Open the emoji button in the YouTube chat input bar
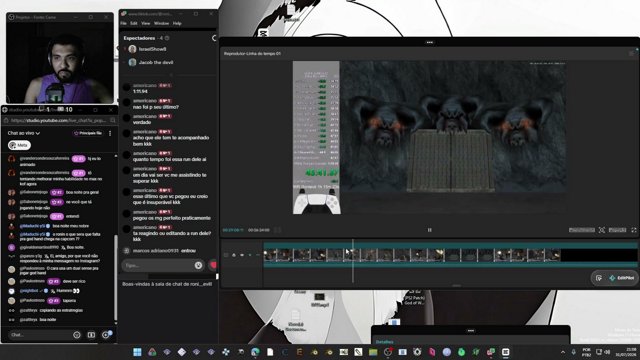Viewport: 640px width, 360px height. tap(77, 335)
